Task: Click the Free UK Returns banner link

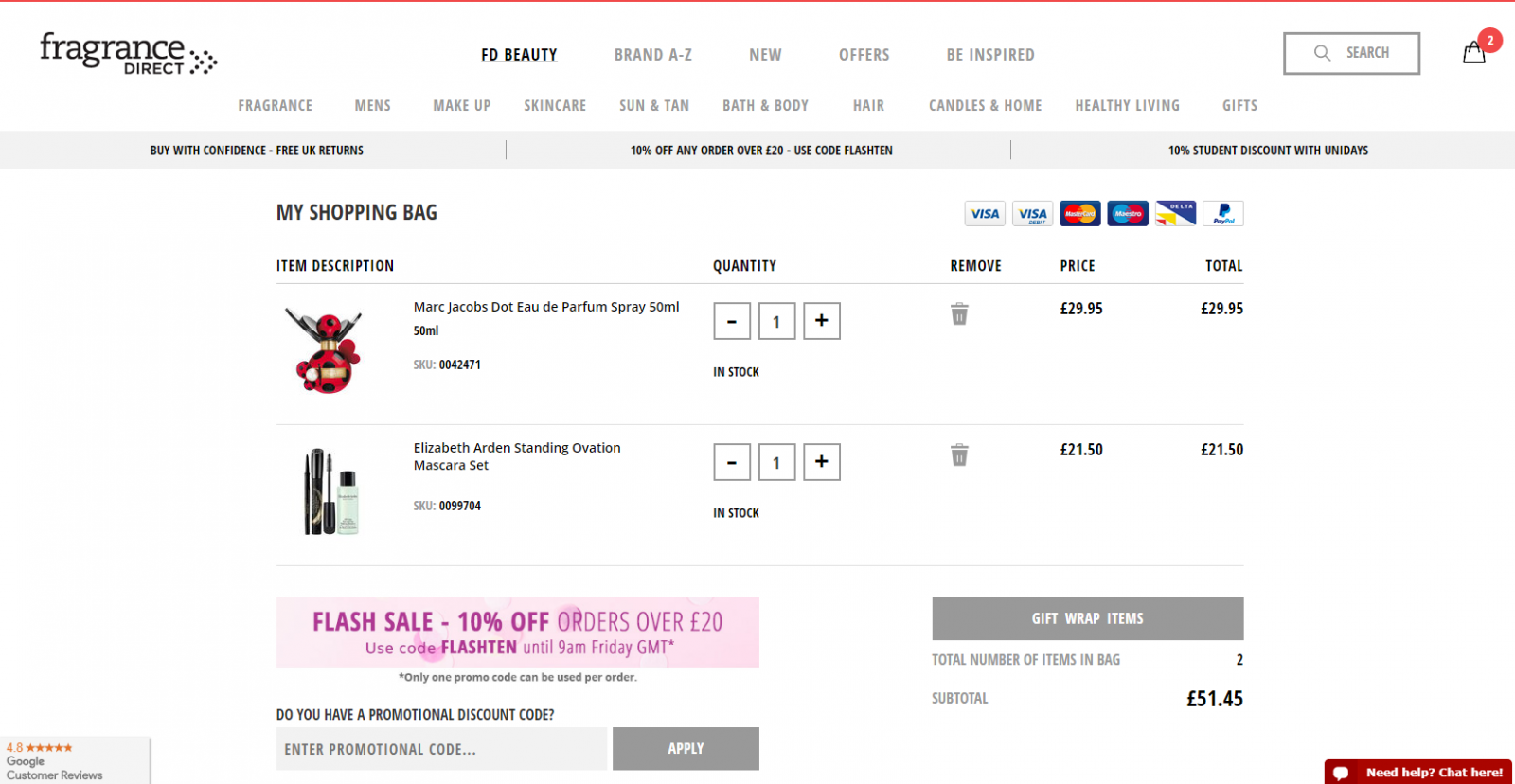Action: click(257, 150)
